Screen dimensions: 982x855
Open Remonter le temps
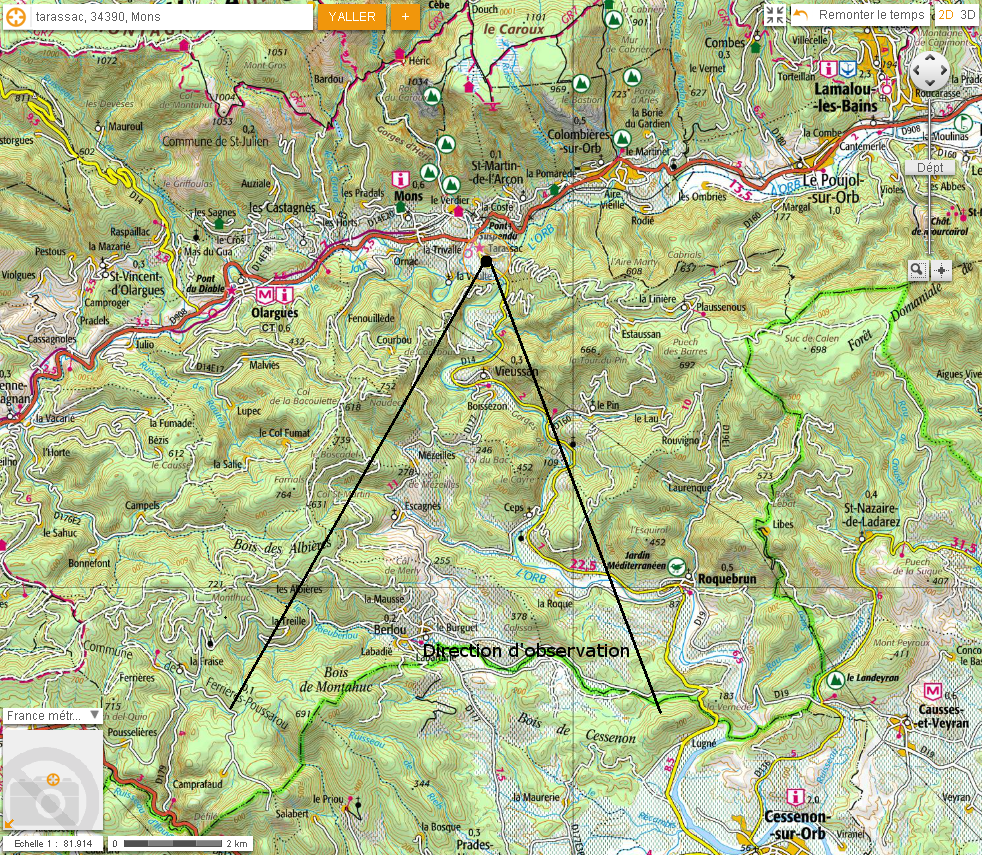point(860,15)
